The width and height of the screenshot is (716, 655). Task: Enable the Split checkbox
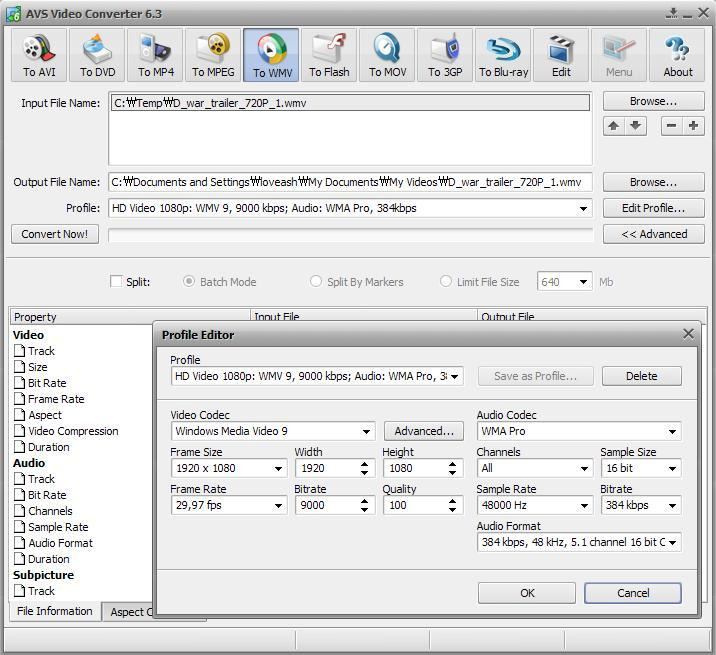[x=116, y=281]
